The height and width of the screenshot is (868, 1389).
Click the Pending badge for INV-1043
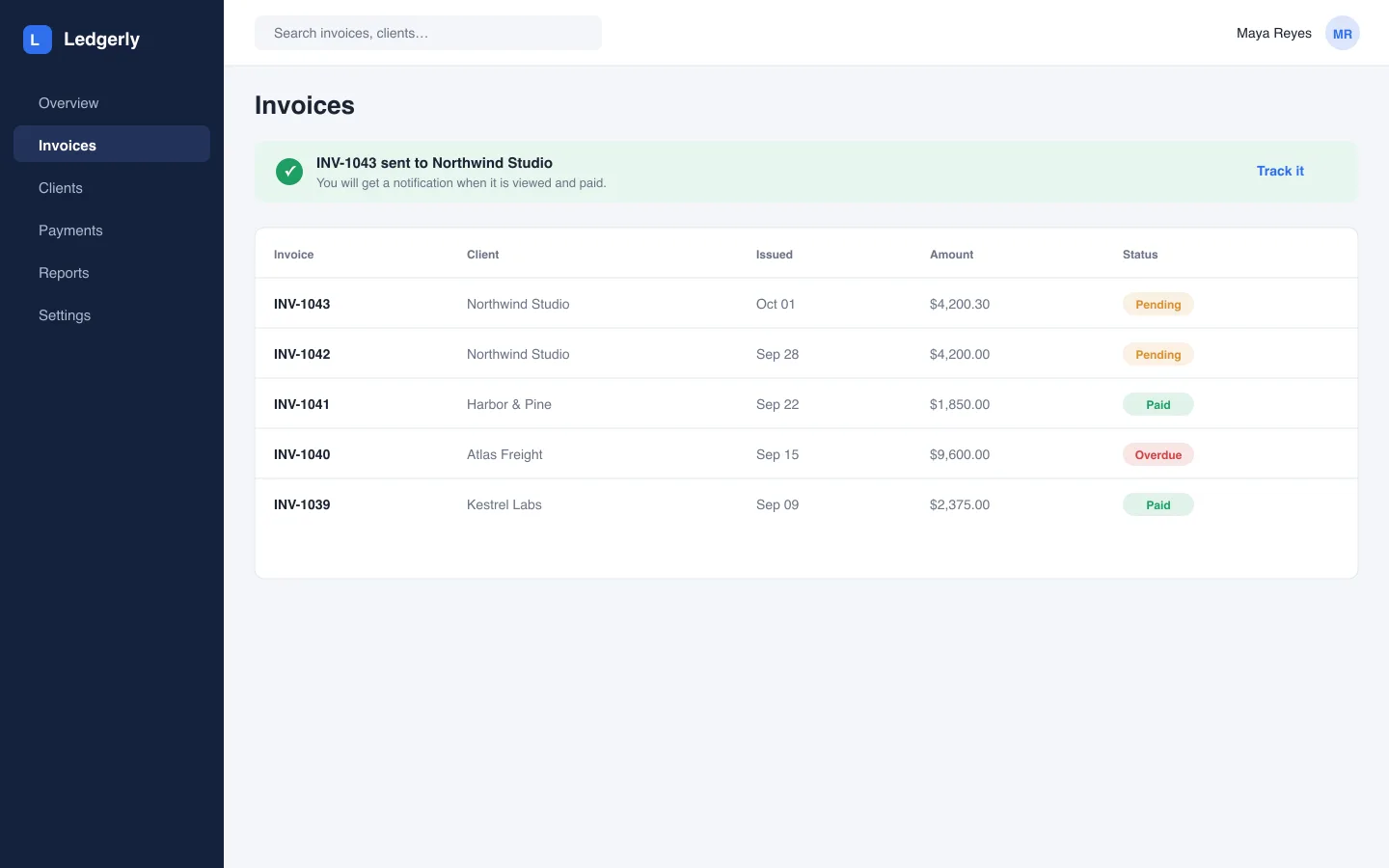pyautogui.click(x=1157, y=305)
